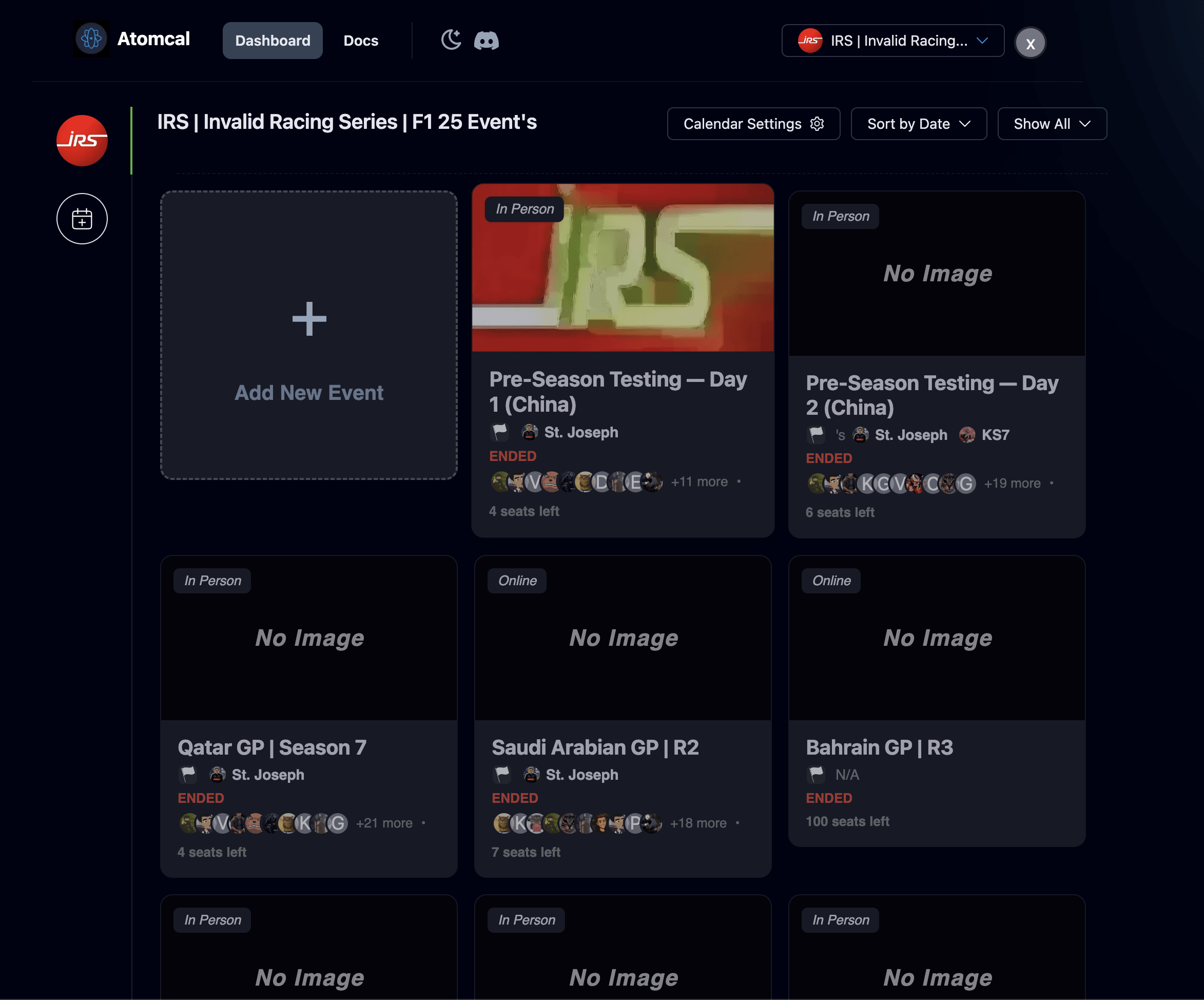The width and height of the screenshot is (1204, 1000).
Task: Open the Sort by Date dropdown
Action: 918,124
